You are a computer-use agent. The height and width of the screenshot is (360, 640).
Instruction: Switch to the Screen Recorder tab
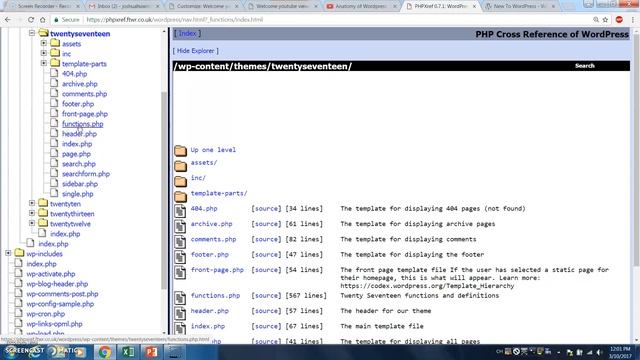[x=45, y=6]
